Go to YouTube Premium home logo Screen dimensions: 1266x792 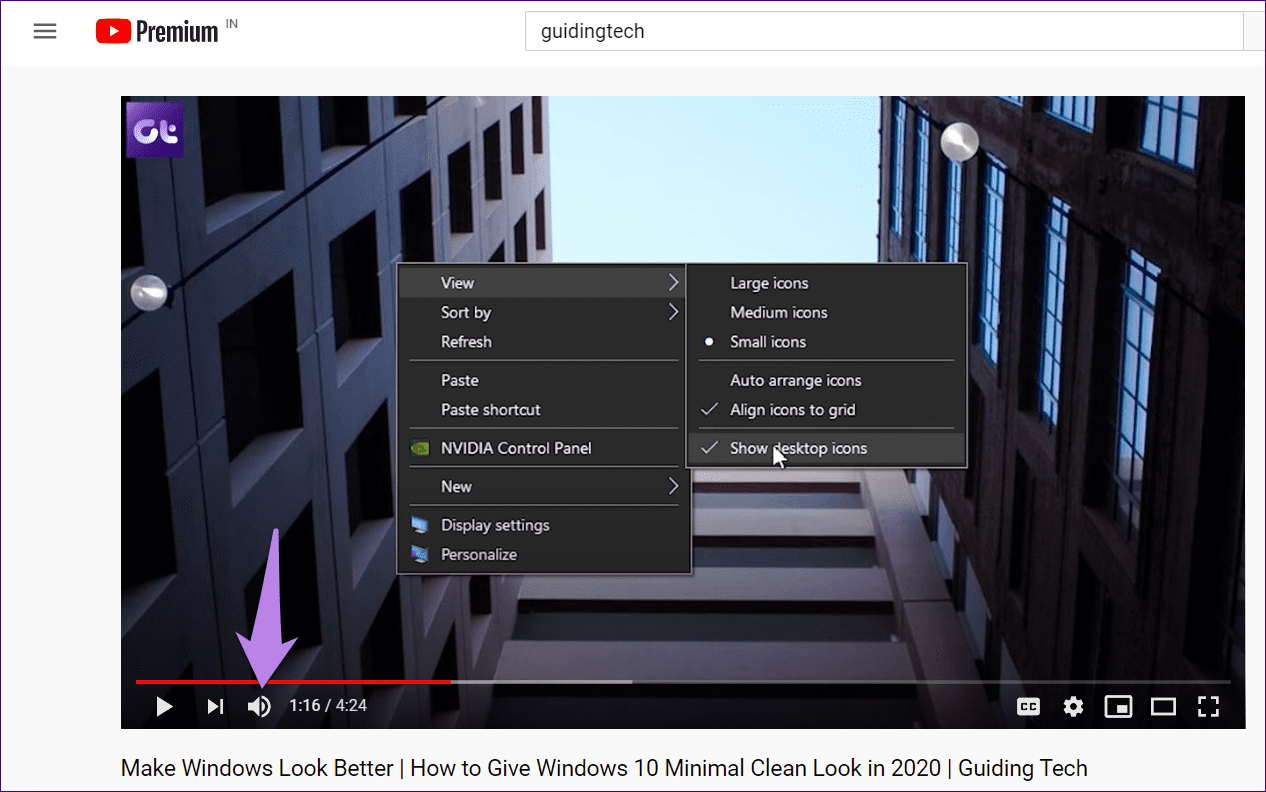click(157, 31)
